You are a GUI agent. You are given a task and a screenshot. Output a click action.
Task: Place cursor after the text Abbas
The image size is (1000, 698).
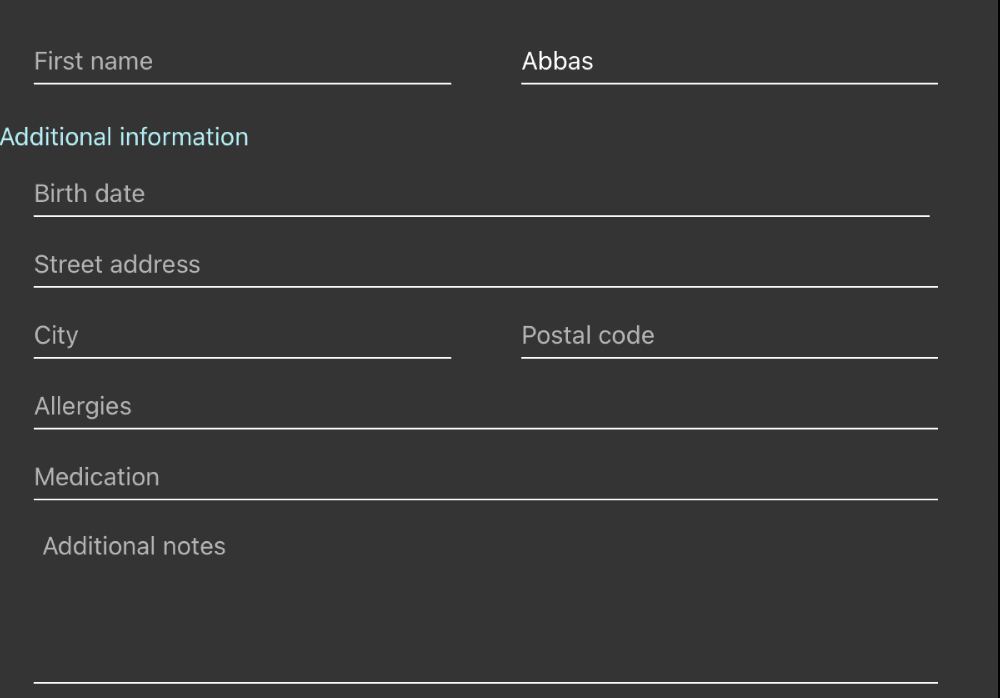[596, 61]
